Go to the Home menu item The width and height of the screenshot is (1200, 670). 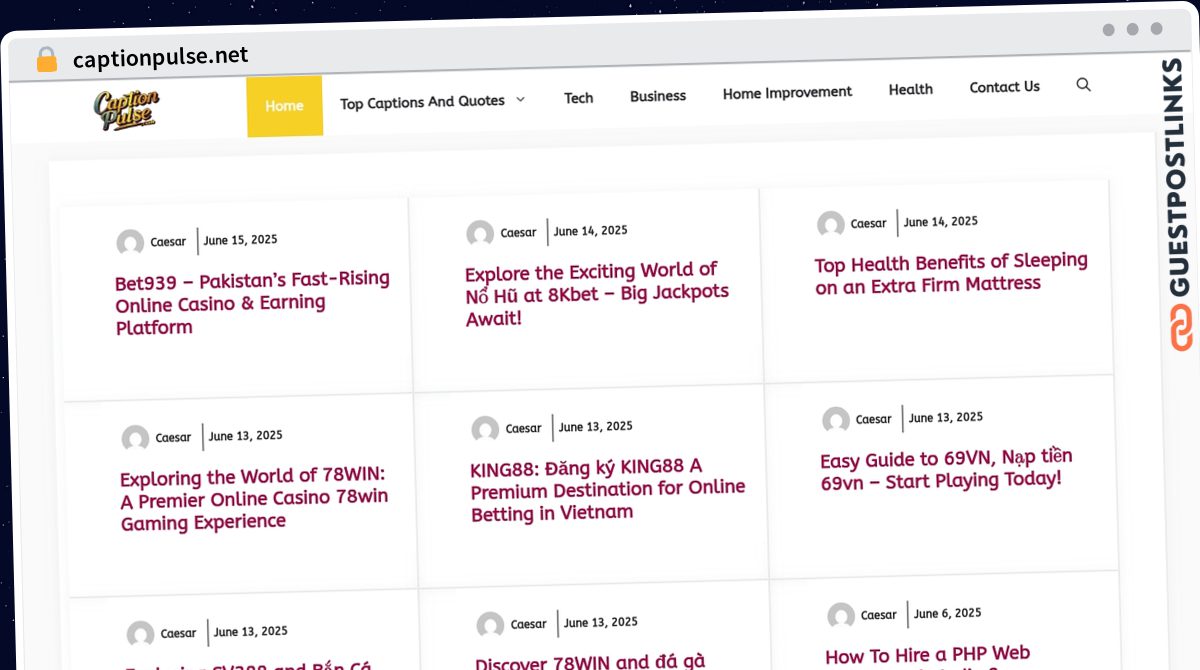pos(284,105)
